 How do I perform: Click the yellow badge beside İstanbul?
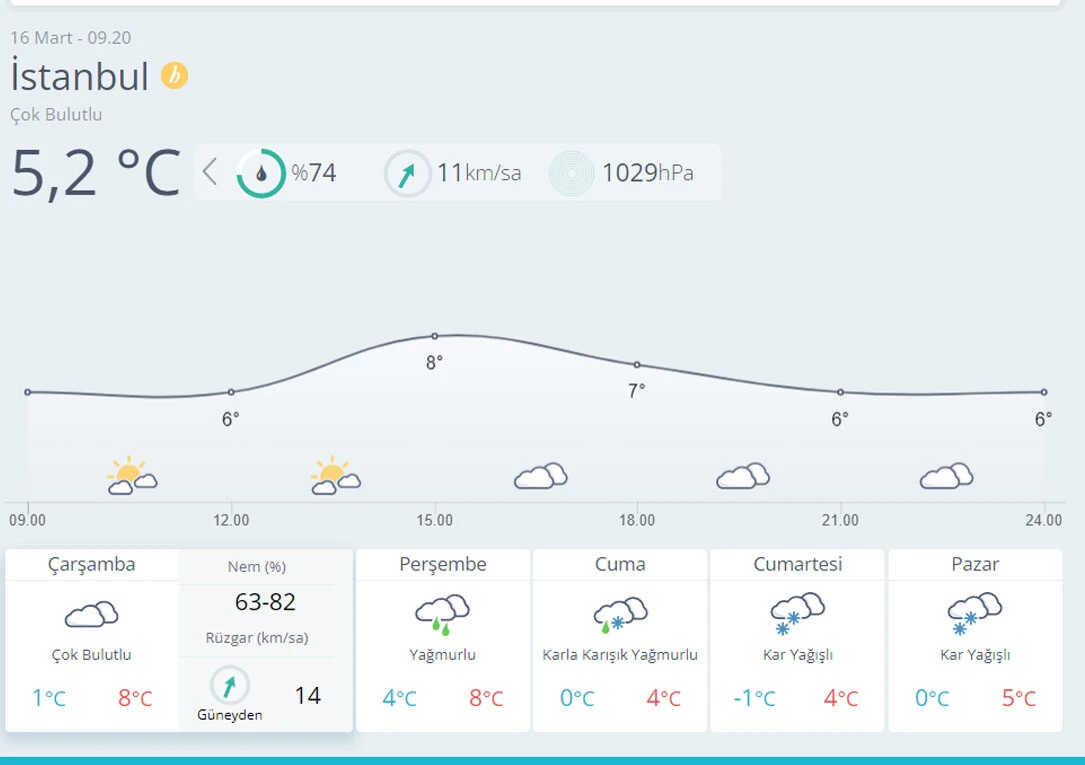175,76
